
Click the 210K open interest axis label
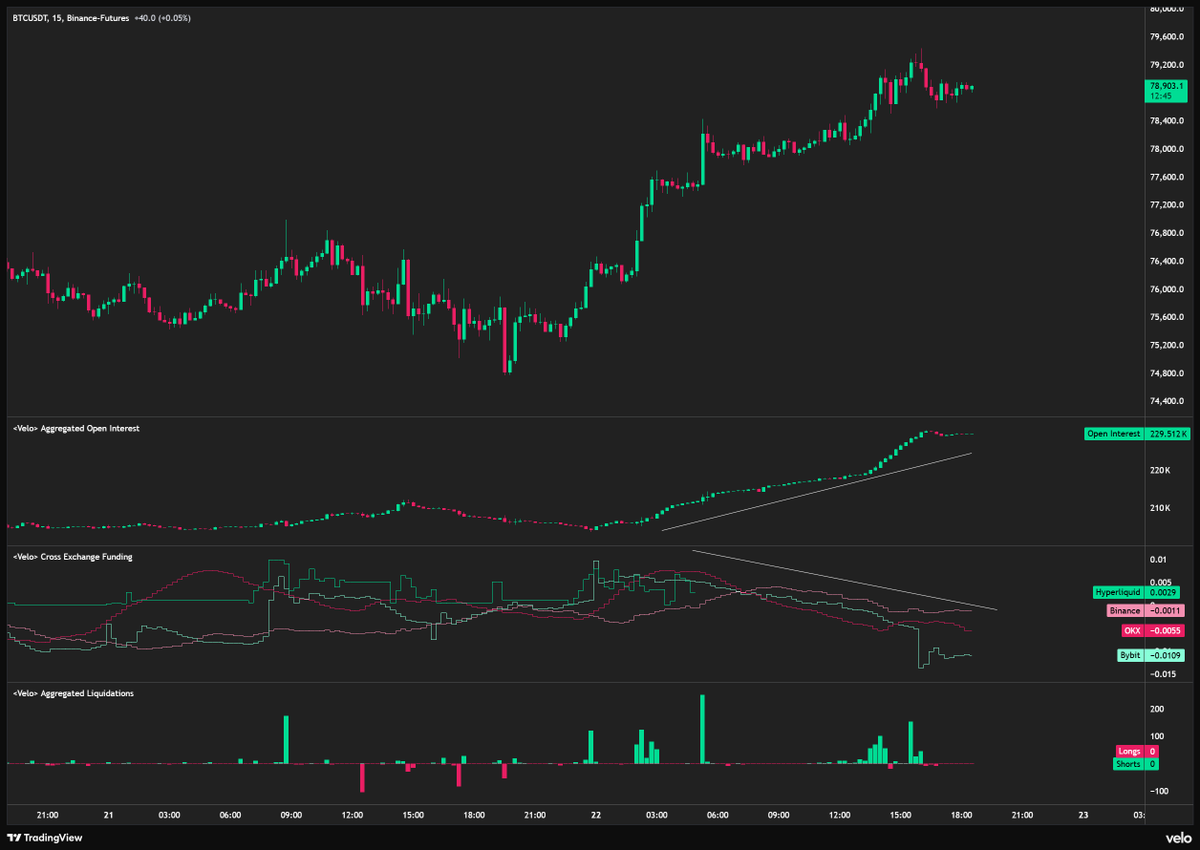click(x=1158, y=509)
